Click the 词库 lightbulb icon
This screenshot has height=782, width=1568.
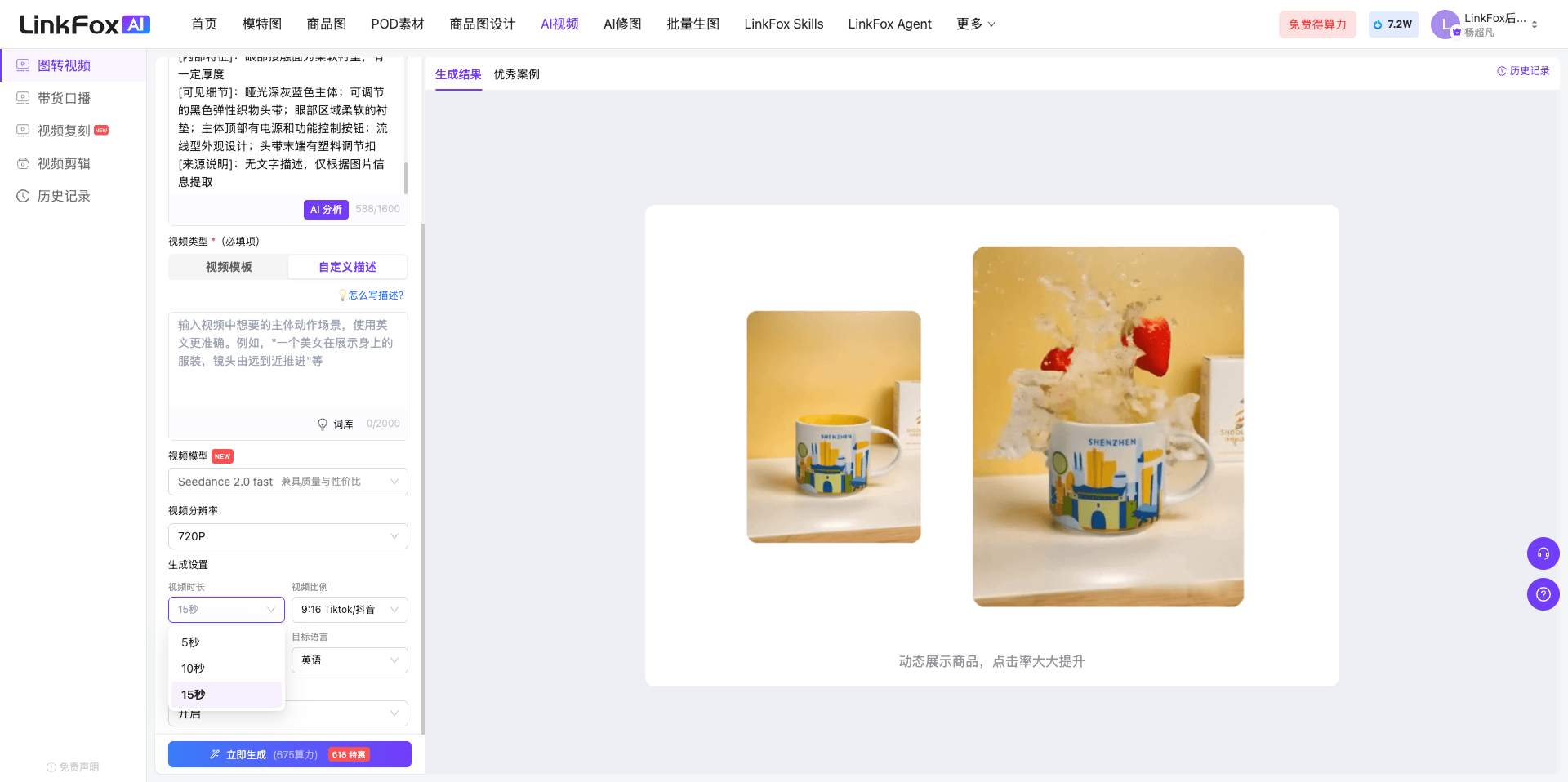323,424
